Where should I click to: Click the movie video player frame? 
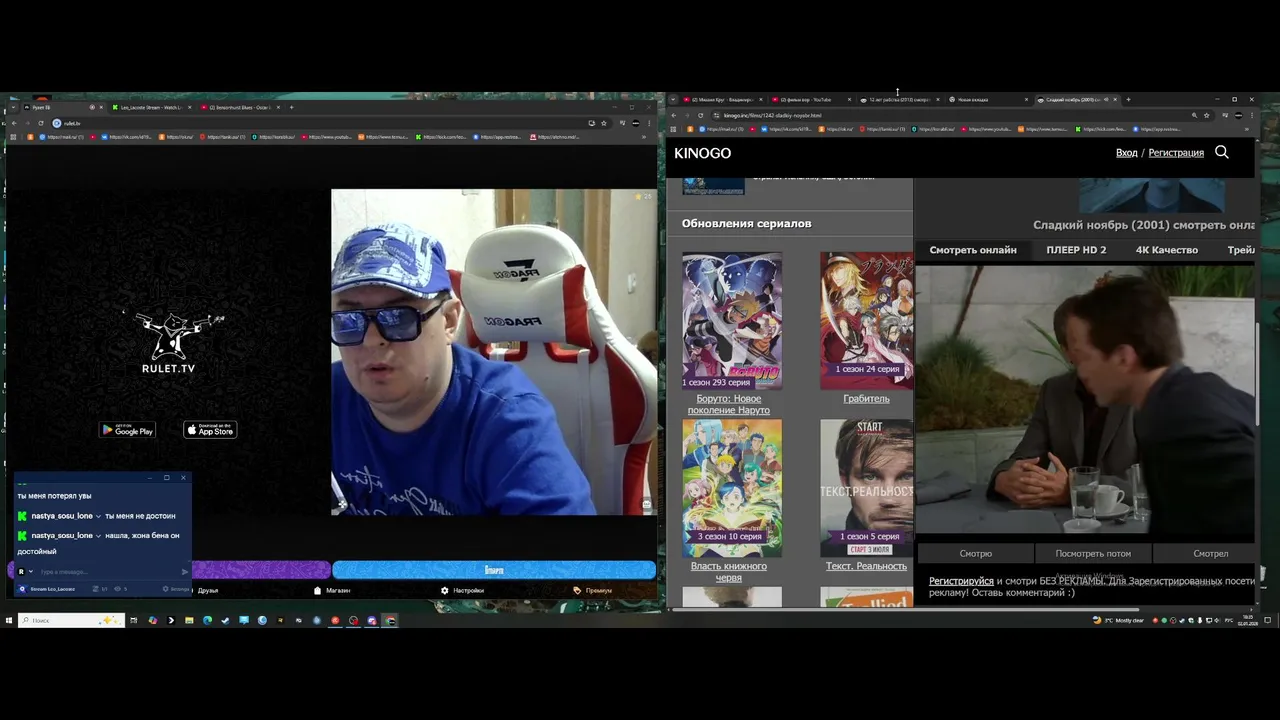tap(1085, 400)
